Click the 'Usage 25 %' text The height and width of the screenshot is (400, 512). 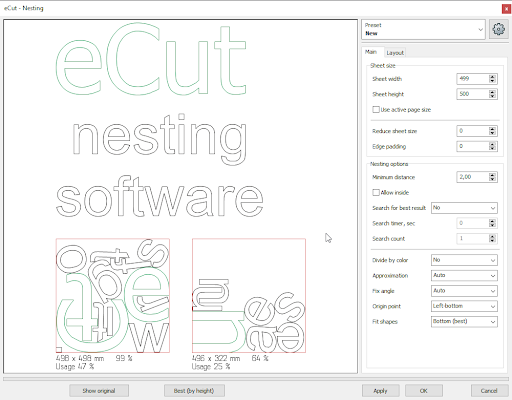coord(211,367)
